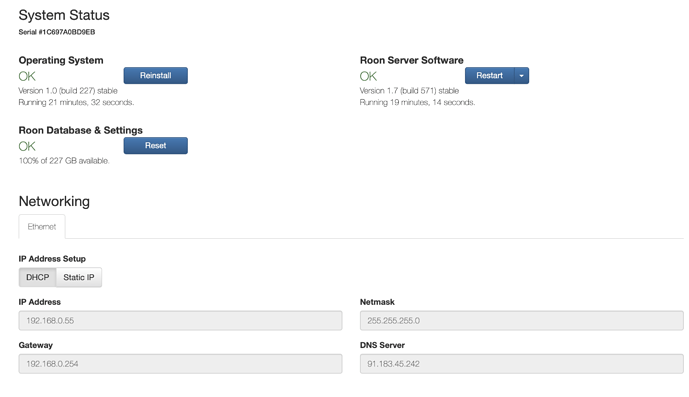Click the Operating System OK status
This screenshot has width=689, height=397.
click(27, 76)
